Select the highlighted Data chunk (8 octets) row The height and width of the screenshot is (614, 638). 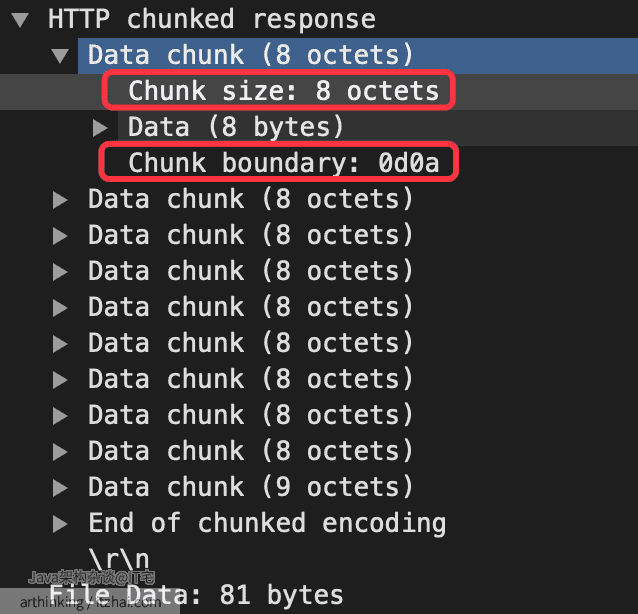[358, 56]
